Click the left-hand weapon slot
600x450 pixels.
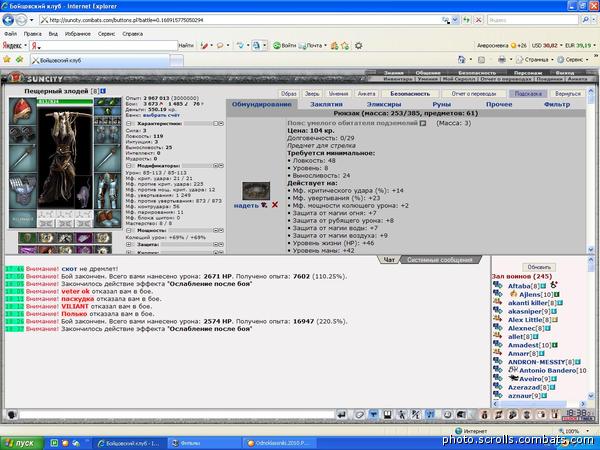pyautogui.click(x=23, y=158)
